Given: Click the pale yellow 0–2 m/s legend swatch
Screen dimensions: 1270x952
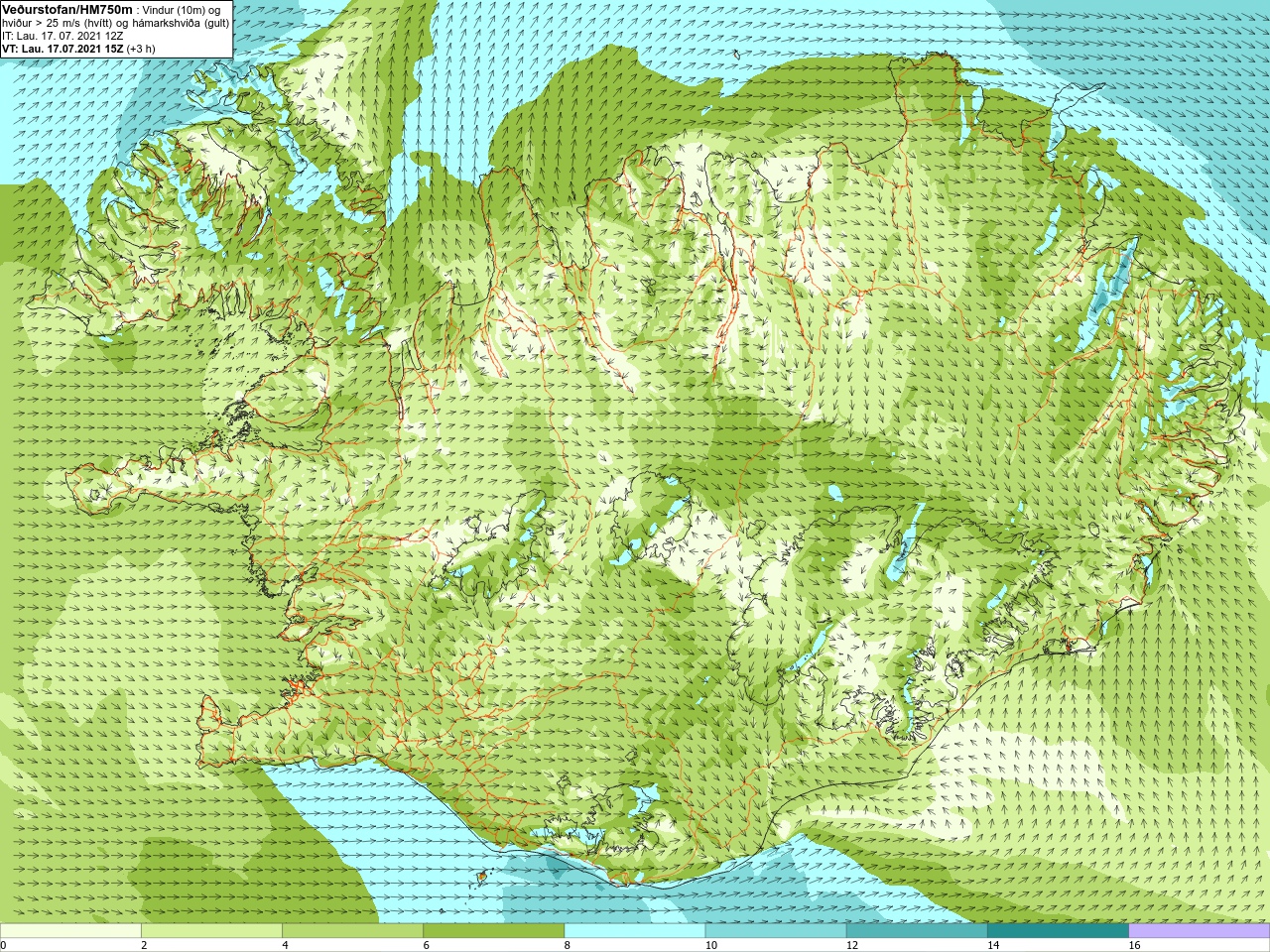Looking at the screenshot, I should (70, 930).
